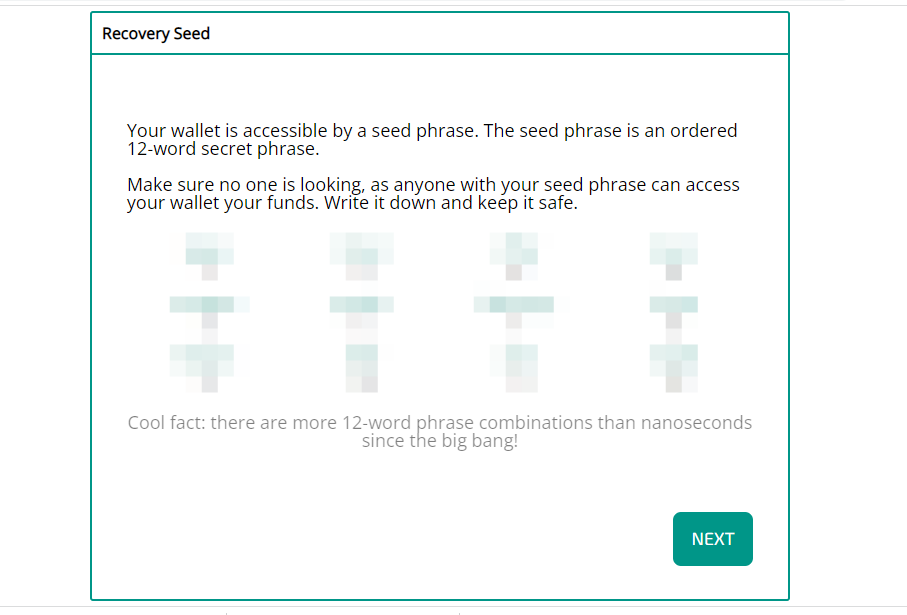This screenshot has height=615, width=907.
Task: Click the "12-word secret phrase" text line
Action: (222, 149)
